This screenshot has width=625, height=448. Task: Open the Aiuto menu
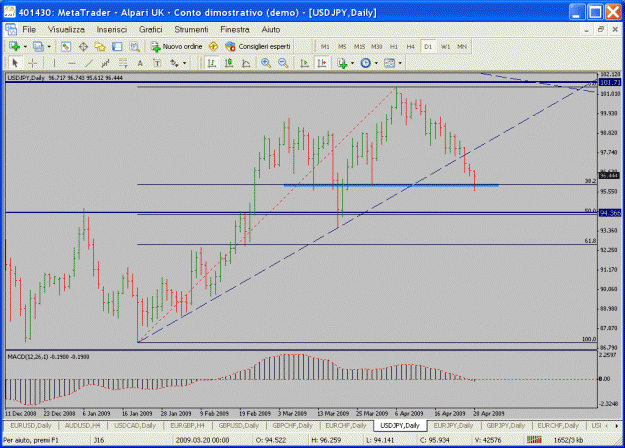click(271, 29)
